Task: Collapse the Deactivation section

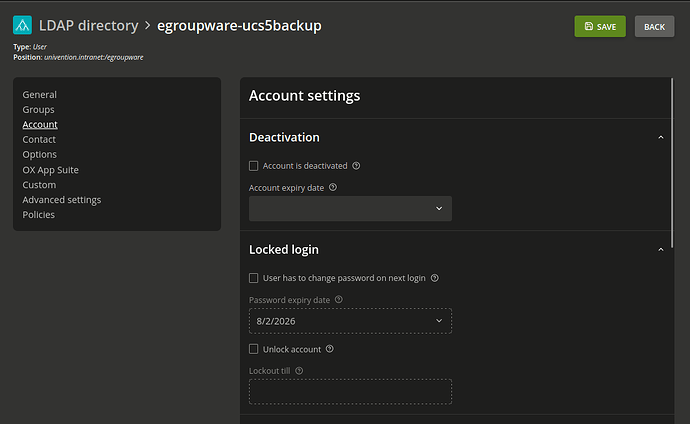Action: pyautogui.click(x=660, y=137)
